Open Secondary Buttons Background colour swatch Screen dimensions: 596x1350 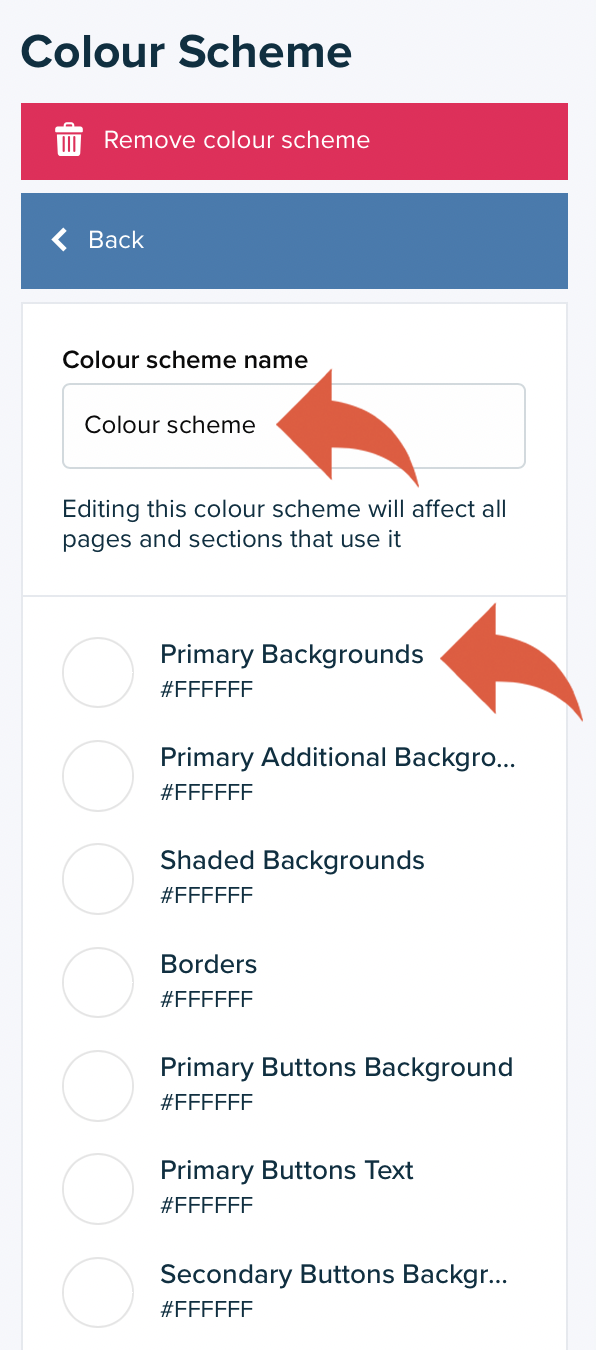pyautogui.click(x=98, y=1293)
